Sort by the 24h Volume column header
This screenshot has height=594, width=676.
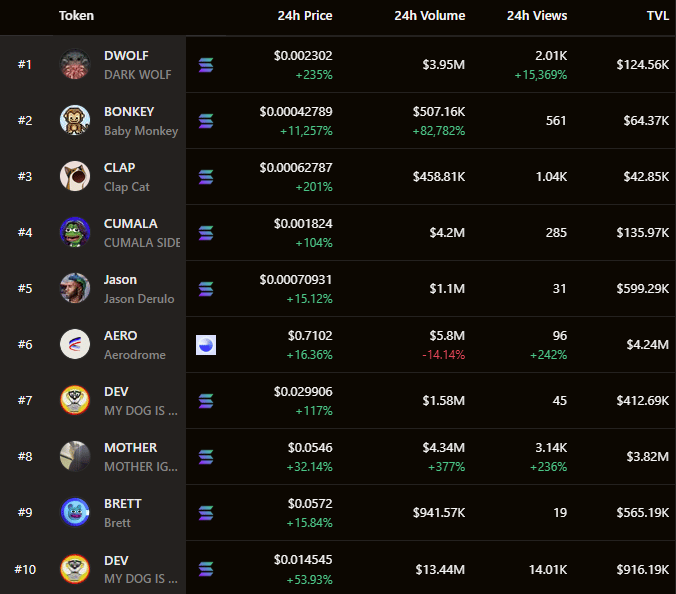coord(430,16)
